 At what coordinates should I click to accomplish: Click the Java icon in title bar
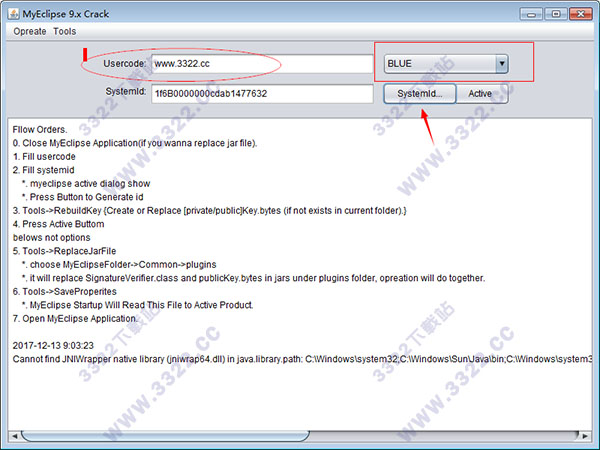point(13,14)
